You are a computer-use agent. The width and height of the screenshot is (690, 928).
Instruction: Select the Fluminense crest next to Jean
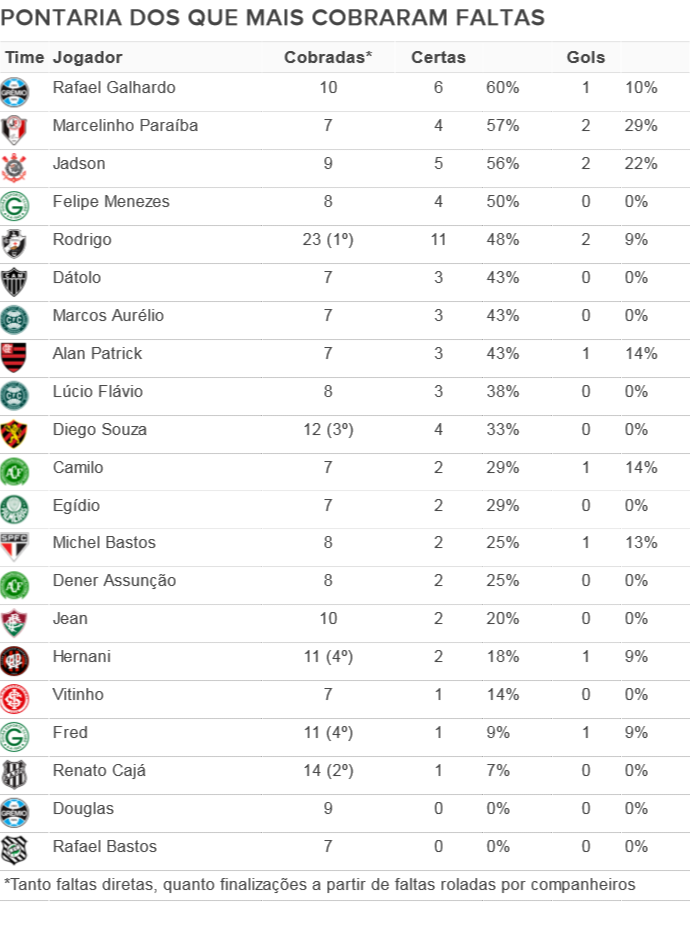point(15,621)
